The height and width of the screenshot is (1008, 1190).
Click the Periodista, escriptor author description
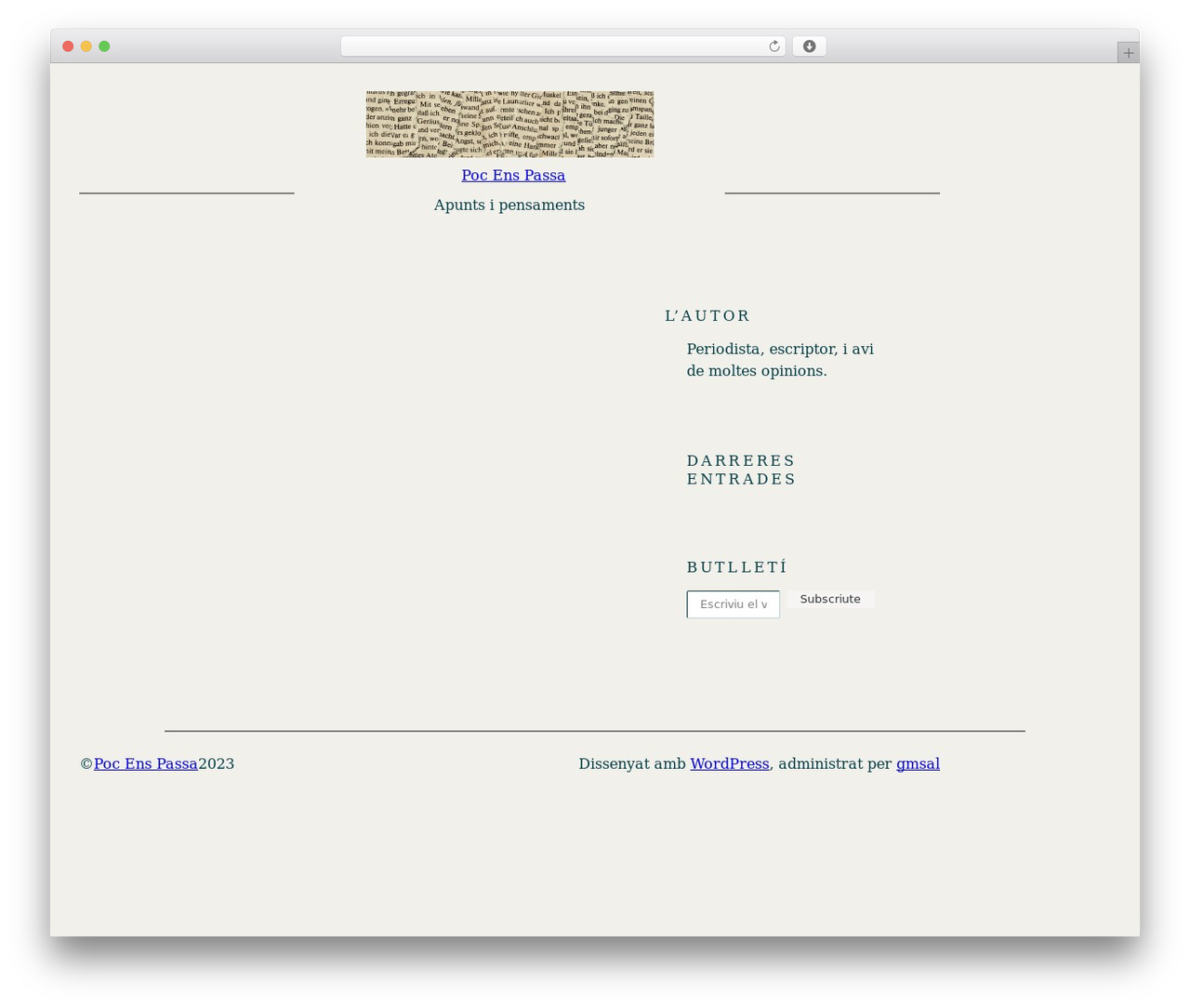(780, 360)
